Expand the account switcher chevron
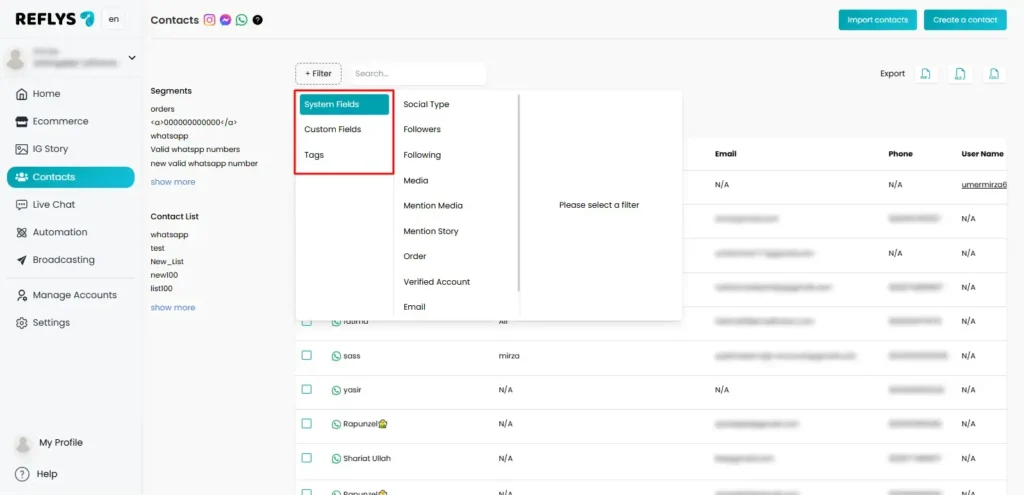Image resolution: width=1024 pixels, height=495 pixels. point(132,57)
